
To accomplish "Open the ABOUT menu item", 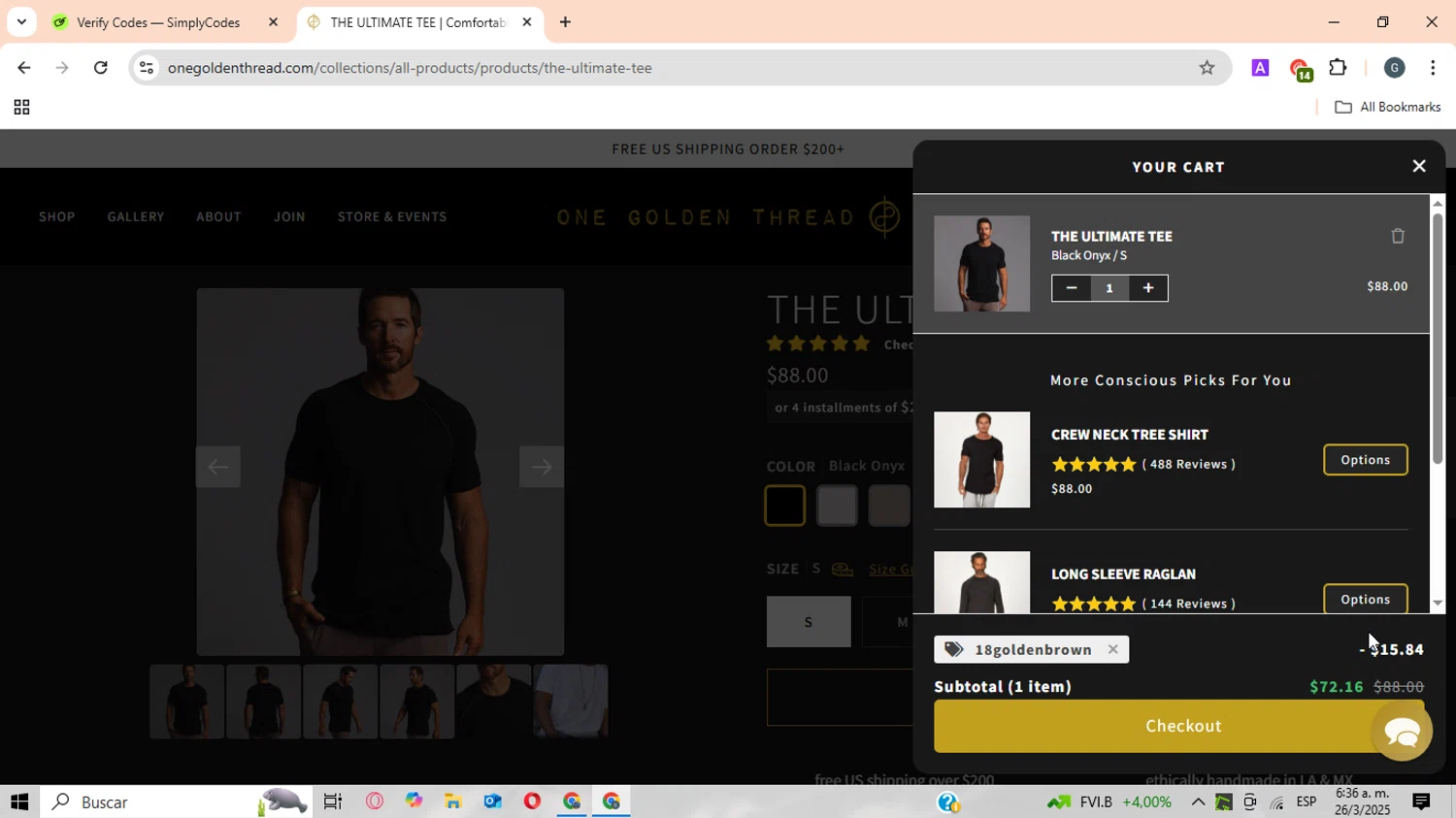I will [218, 216].
